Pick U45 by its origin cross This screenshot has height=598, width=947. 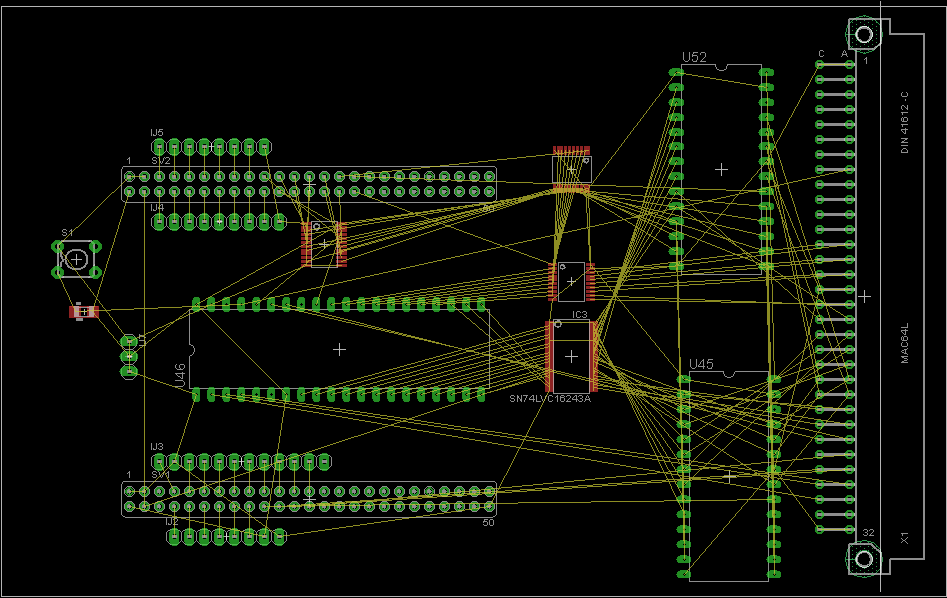click(730, 477)
